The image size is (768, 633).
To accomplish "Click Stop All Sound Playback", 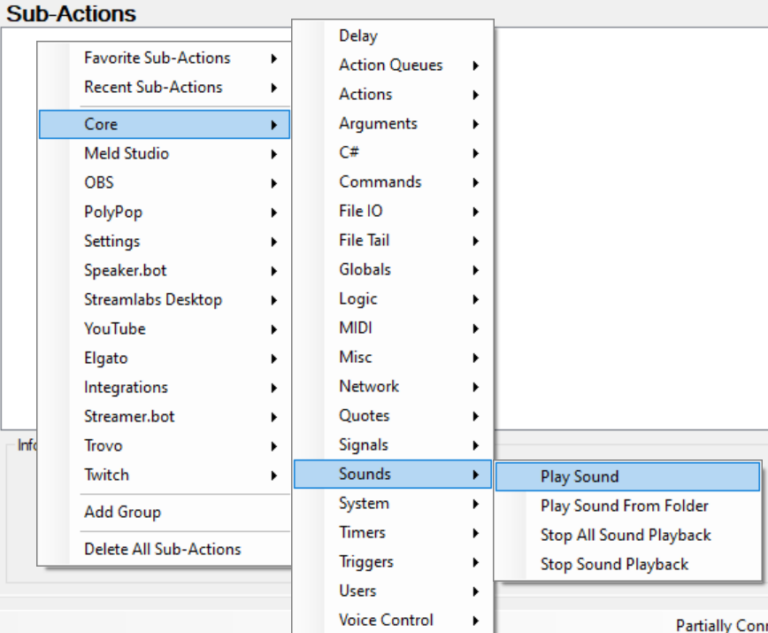I will click(x=625, y=535).
